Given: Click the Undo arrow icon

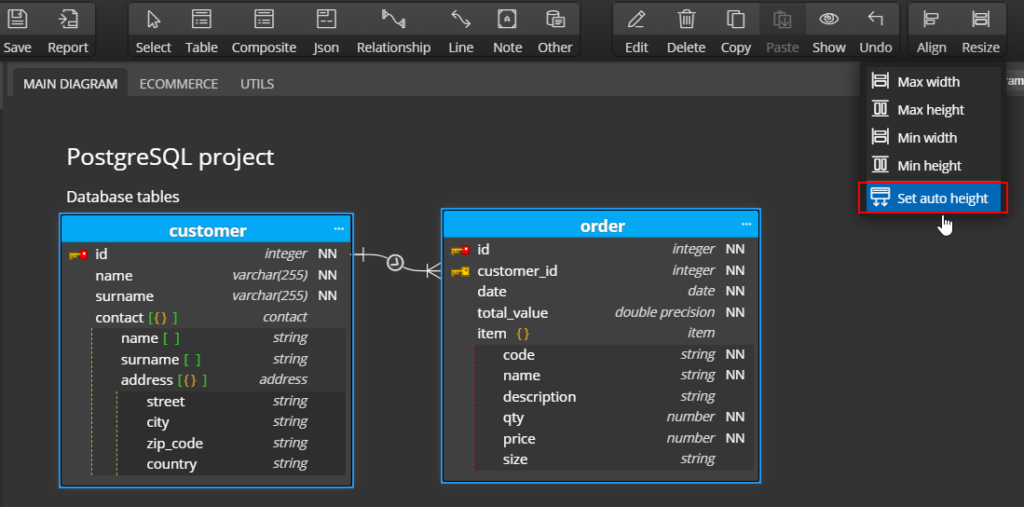Looking at the screenshot, I should pos(876,19).
